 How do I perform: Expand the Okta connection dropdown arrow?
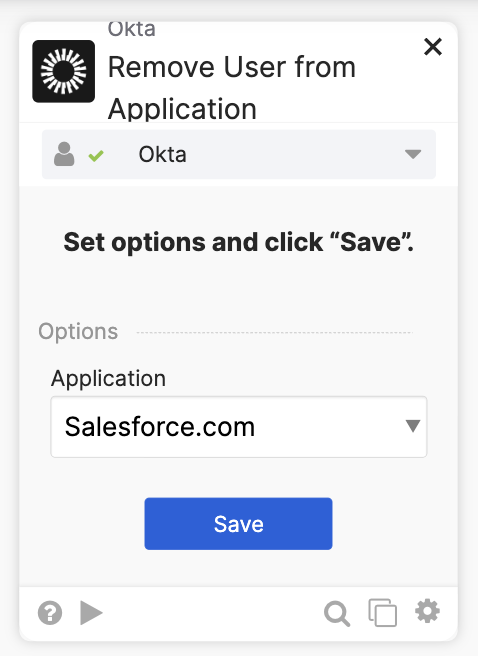coord(413,154)
